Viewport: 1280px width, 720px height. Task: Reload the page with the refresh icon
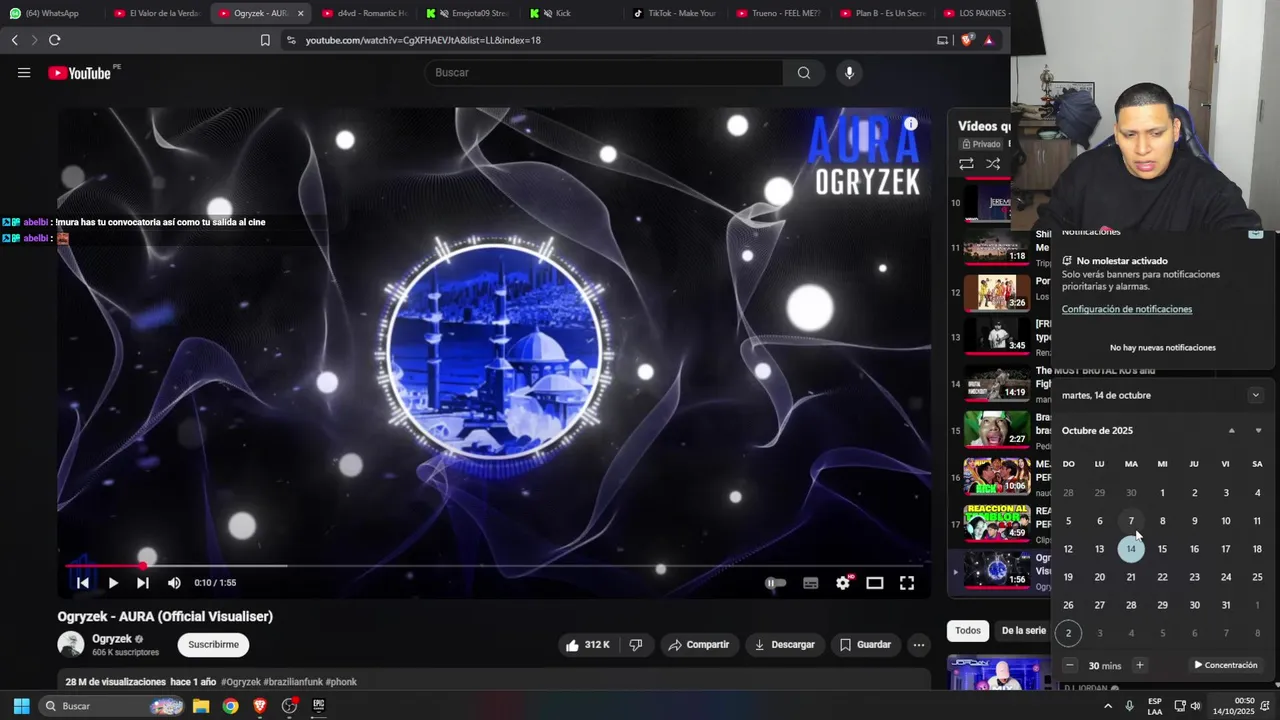[54, 40]
